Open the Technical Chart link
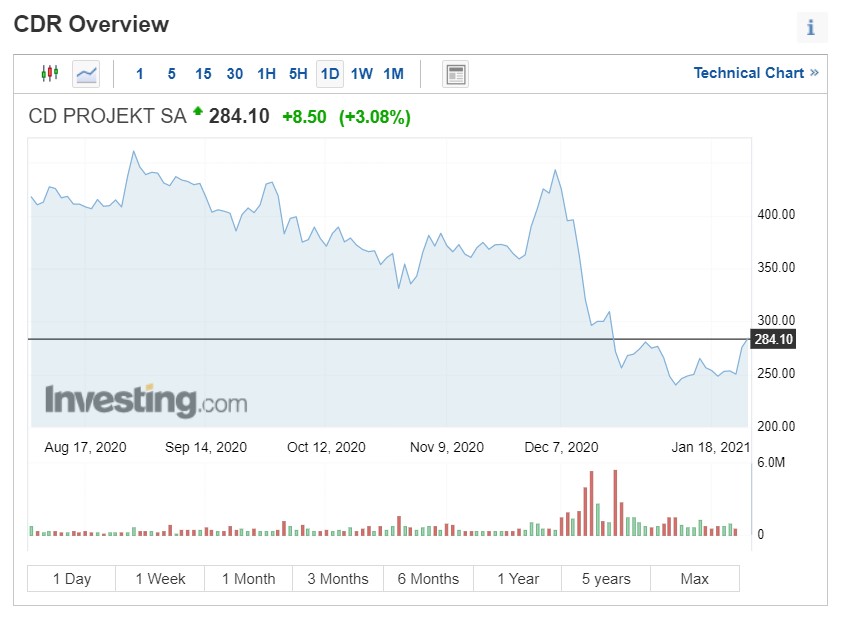Screen dimensions: 842x628 756,73
